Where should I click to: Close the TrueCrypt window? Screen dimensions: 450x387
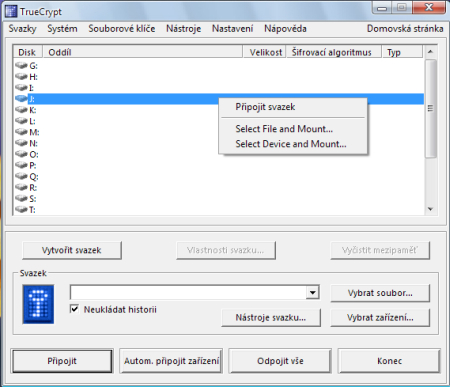coord(429,7)
